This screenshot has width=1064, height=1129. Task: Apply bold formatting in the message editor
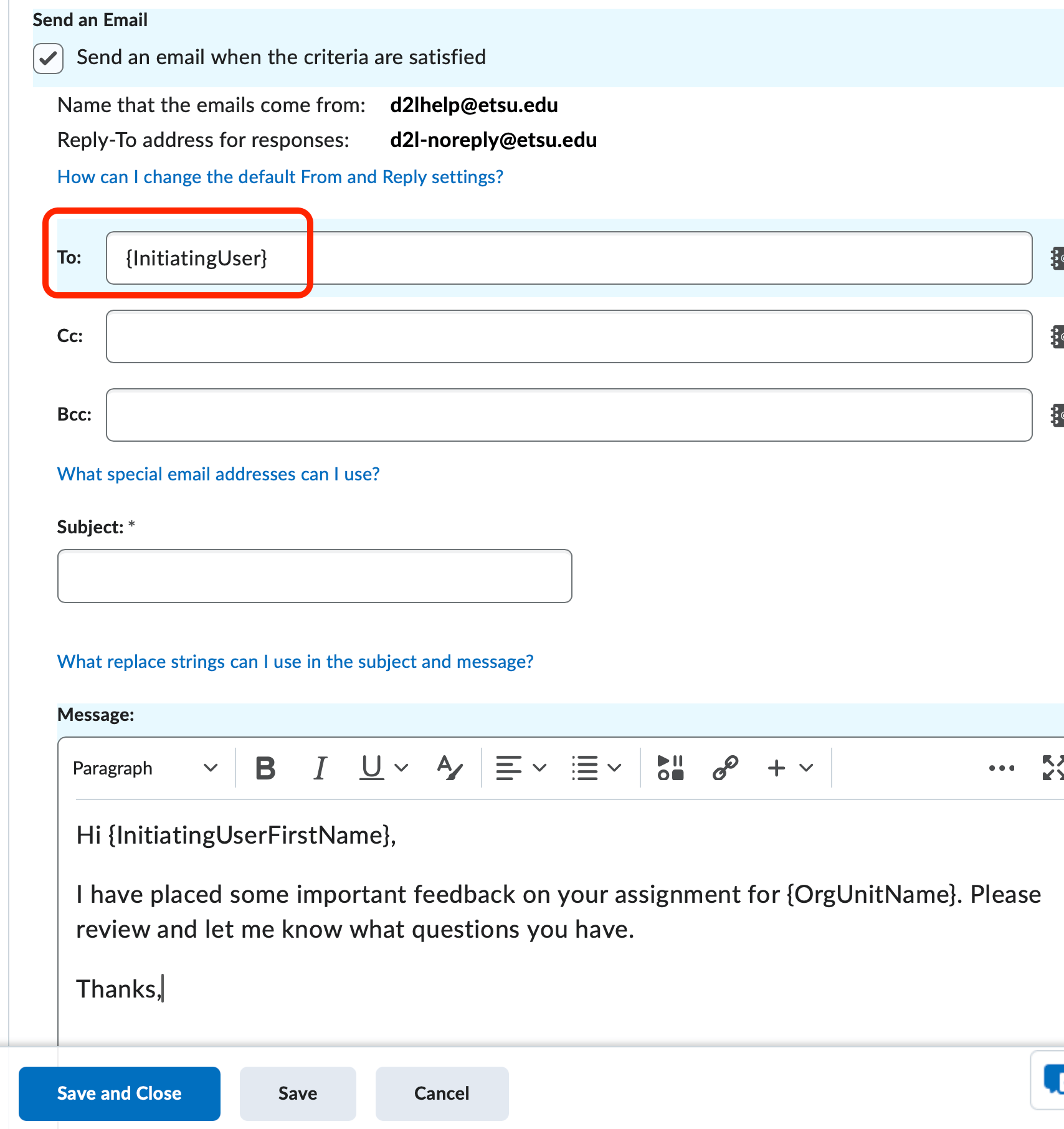265,768
